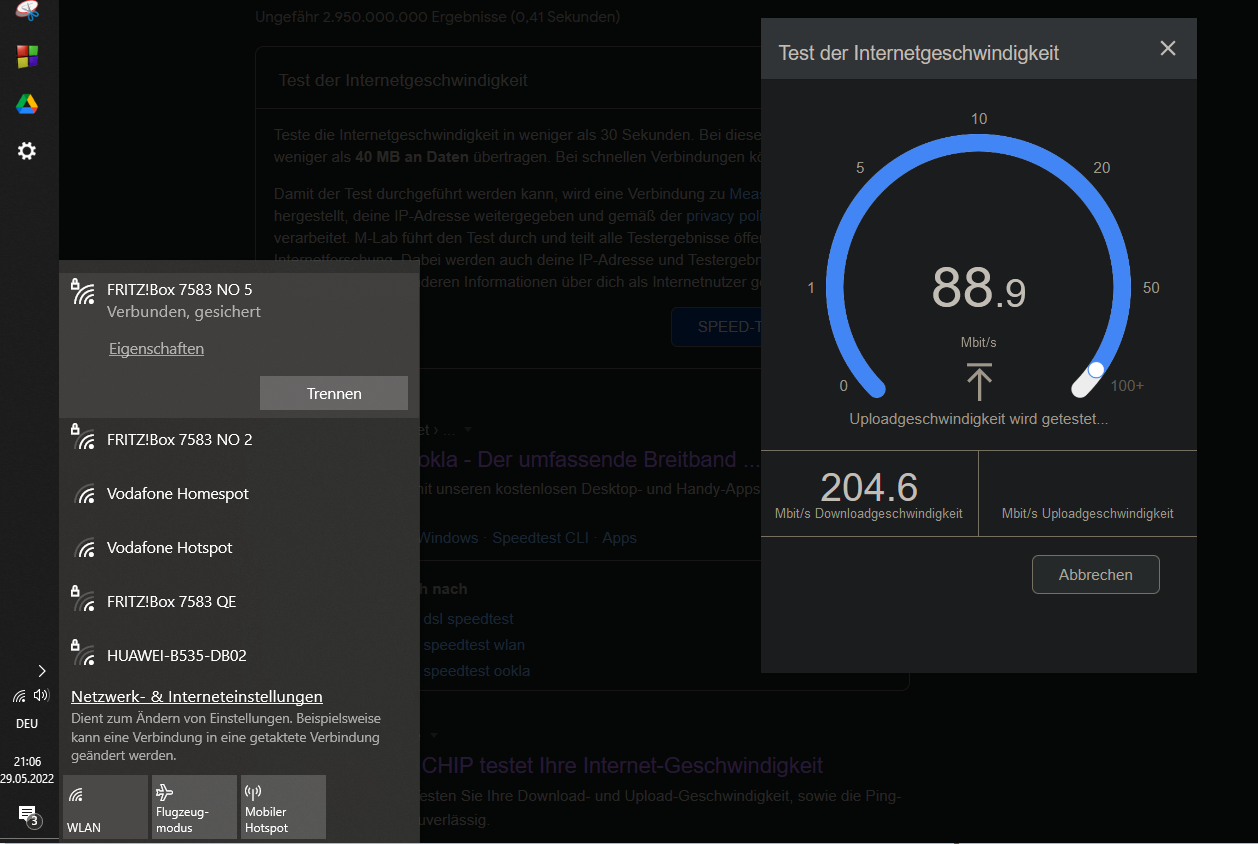Click Mbit/s Uploadgeschwindigkeit label
1258x844 pixels.
pyautogui.click(x=1087, y=513)
